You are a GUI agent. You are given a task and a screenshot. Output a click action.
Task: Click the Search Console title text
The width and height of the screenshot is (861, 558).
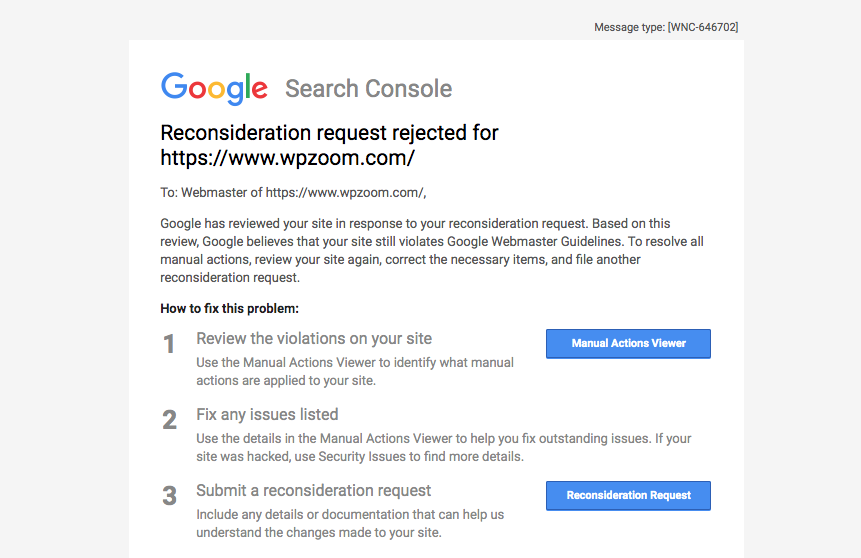click(x=368, y=88)
